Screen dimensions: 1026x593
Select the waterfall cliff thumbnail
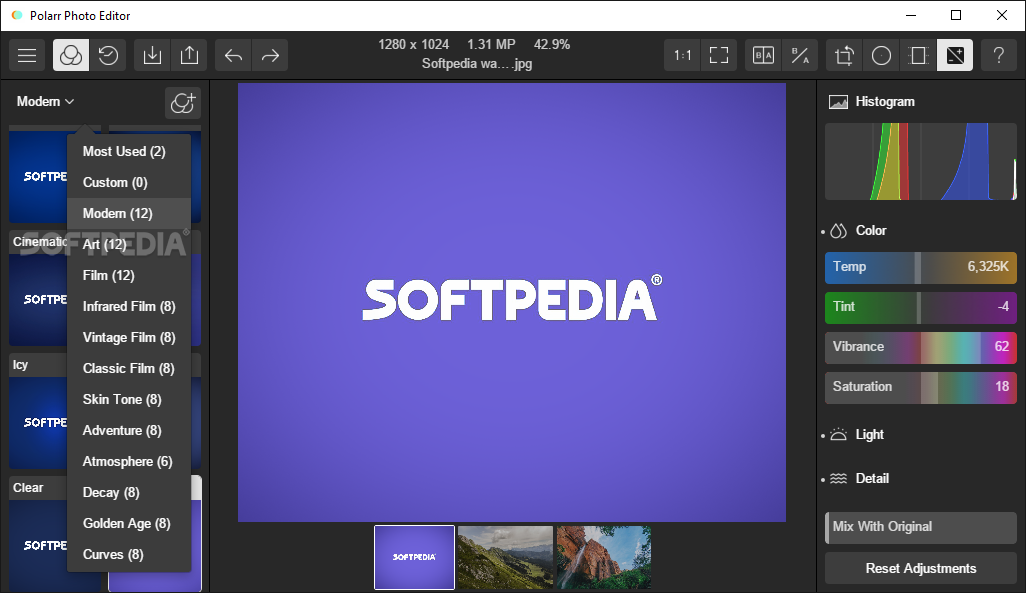point(604,557)
